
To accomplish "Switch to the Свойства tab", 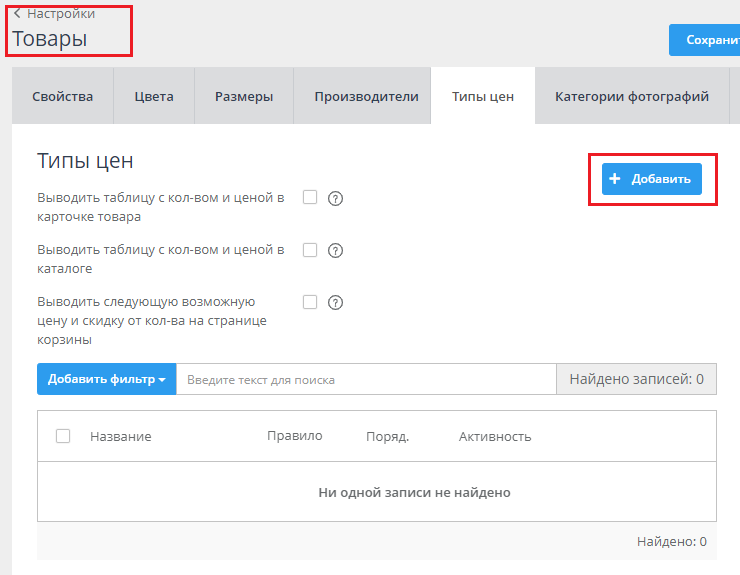I will pos(63,97).
